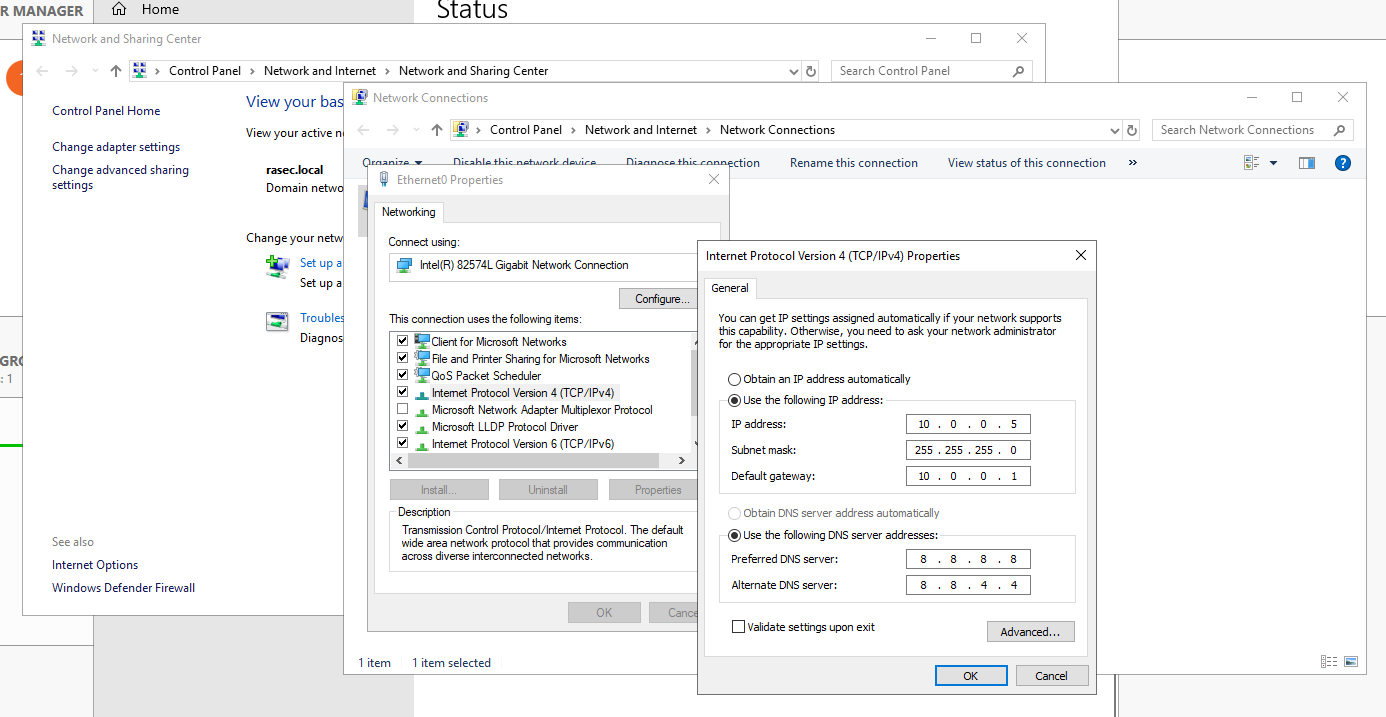1386x717 pixels.
Task: Expand address bar history in Network and Sharing Center
Action: (794, 71)
